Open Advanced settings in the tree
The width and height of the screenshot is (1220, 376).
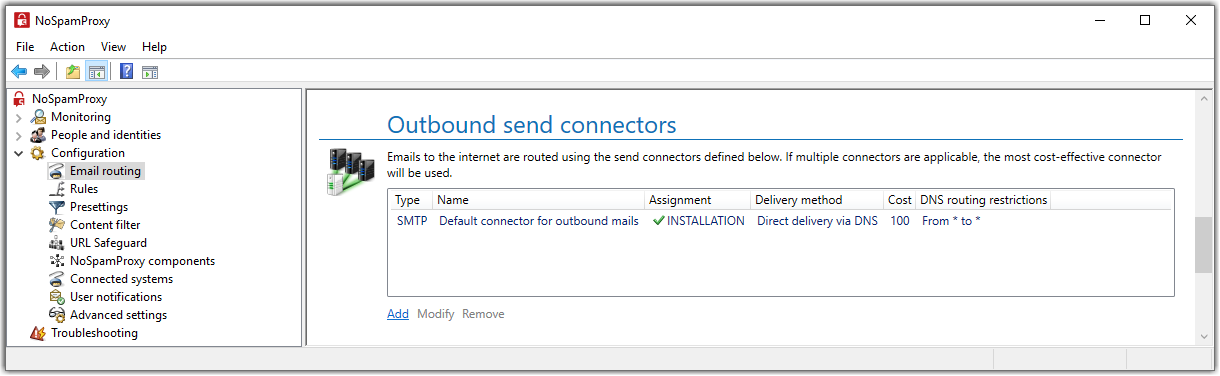(118, 315)
